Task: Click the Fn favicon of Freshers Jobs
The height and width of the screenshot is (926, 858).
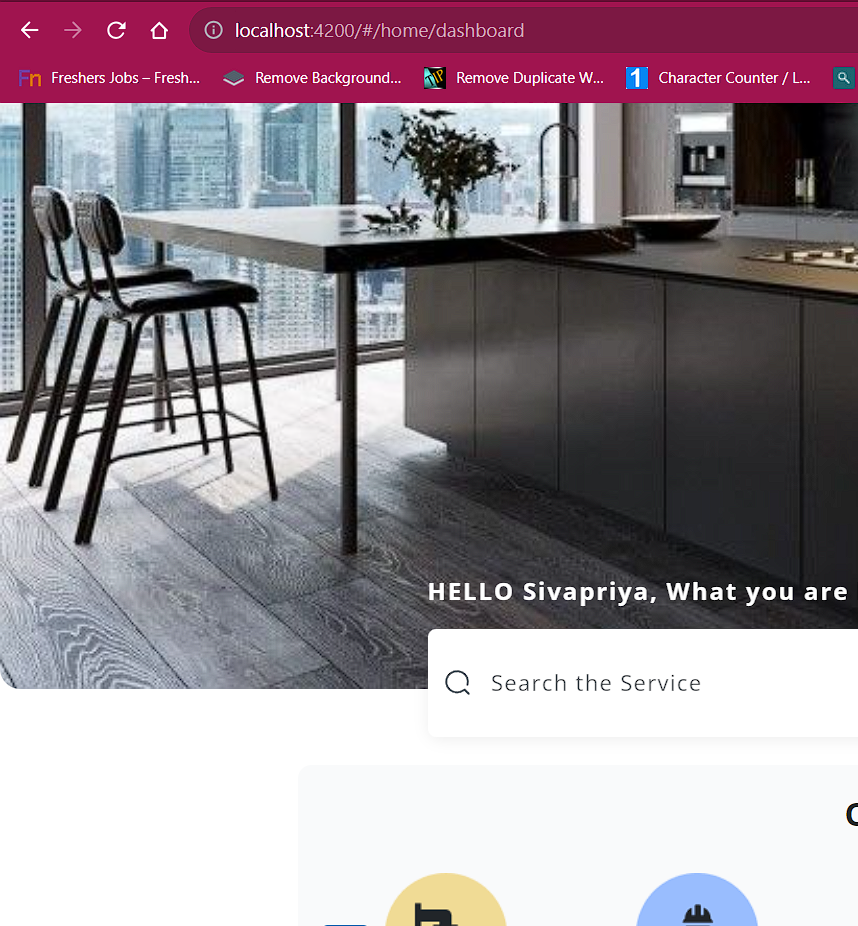Action: (30, 78)
